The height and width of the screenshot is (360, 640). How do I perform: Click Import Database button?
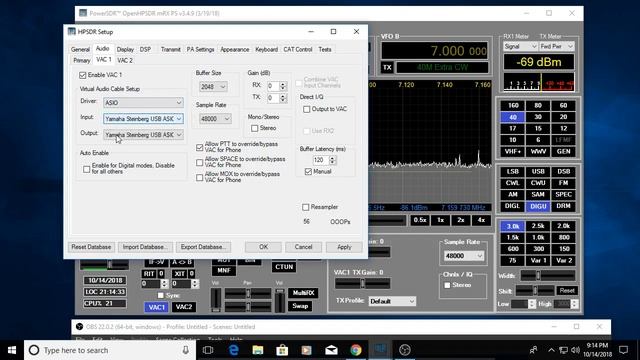[x=145, y=247]
